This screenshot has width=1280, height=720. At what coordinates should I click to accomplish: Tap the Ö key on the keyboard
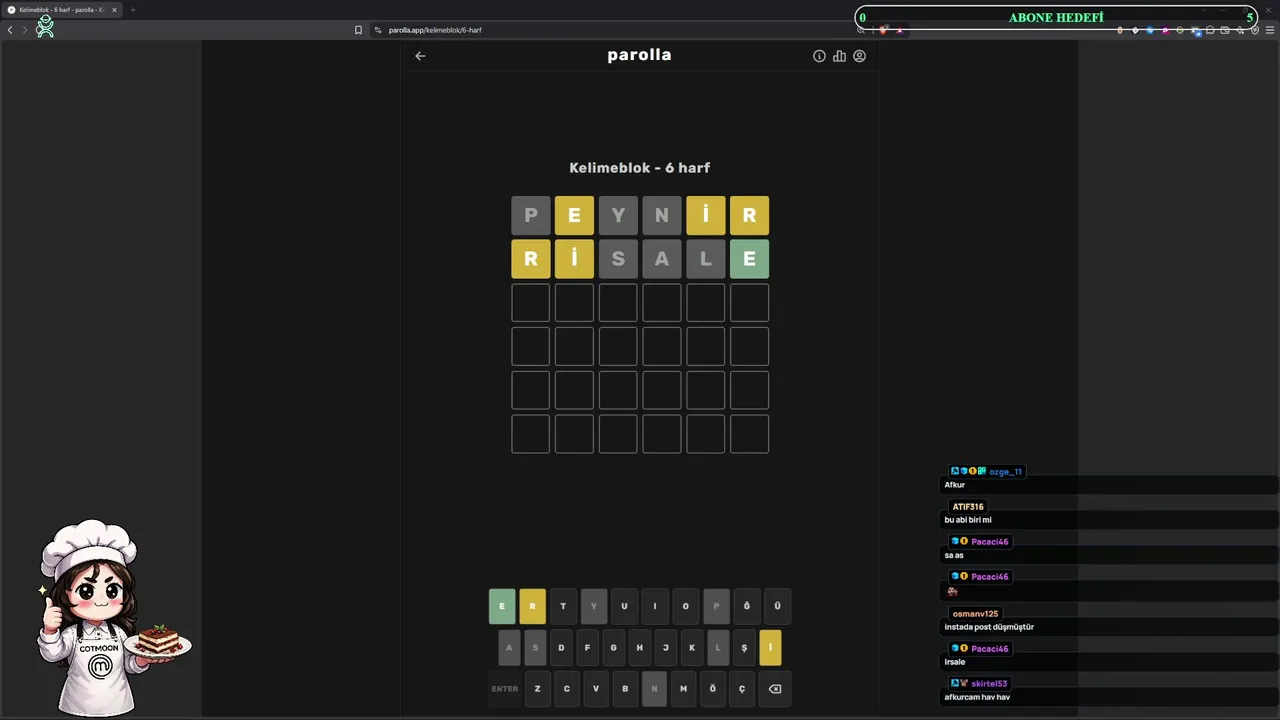(713, 689)
